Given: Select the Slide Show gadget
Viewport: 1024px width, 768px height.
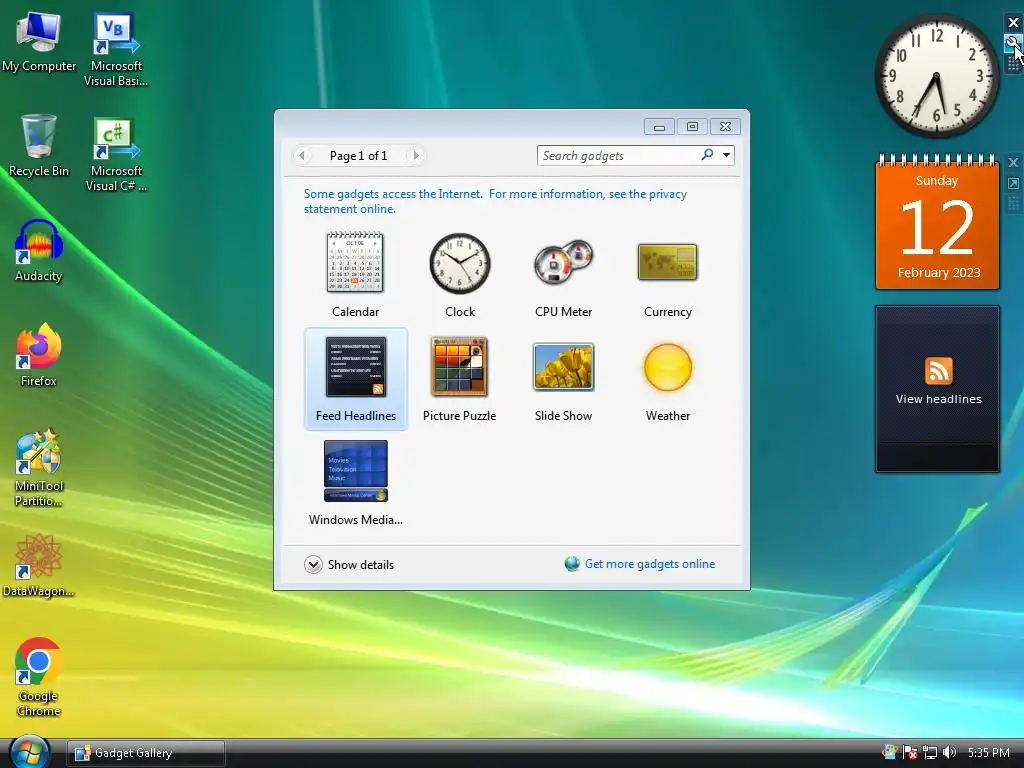Looking at the screenshot, I should [564, 379].
